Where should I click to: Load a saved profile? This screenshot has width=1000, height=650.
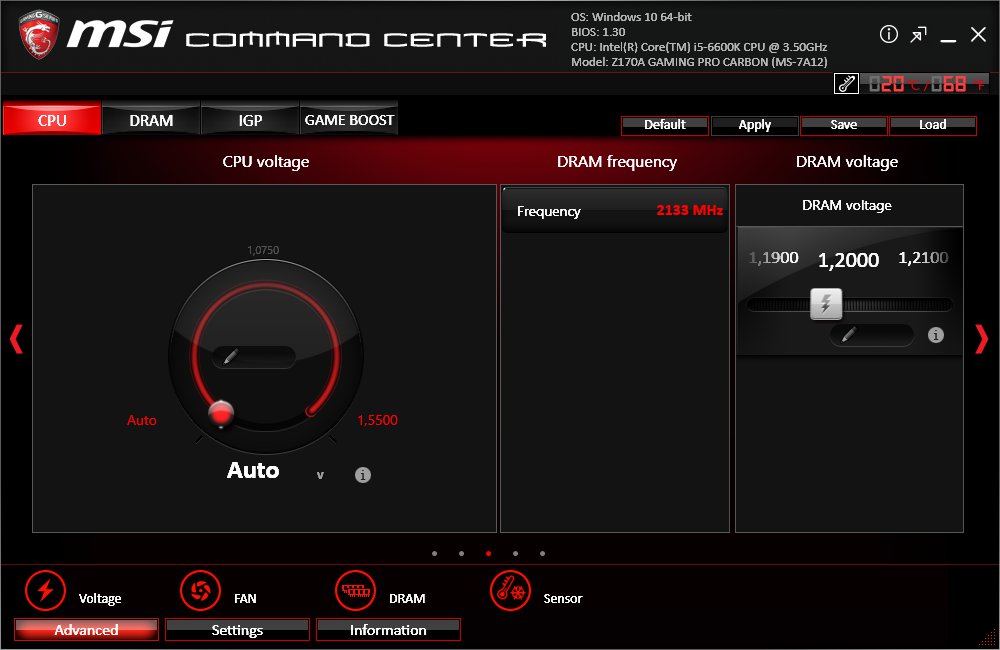[932, 125]
